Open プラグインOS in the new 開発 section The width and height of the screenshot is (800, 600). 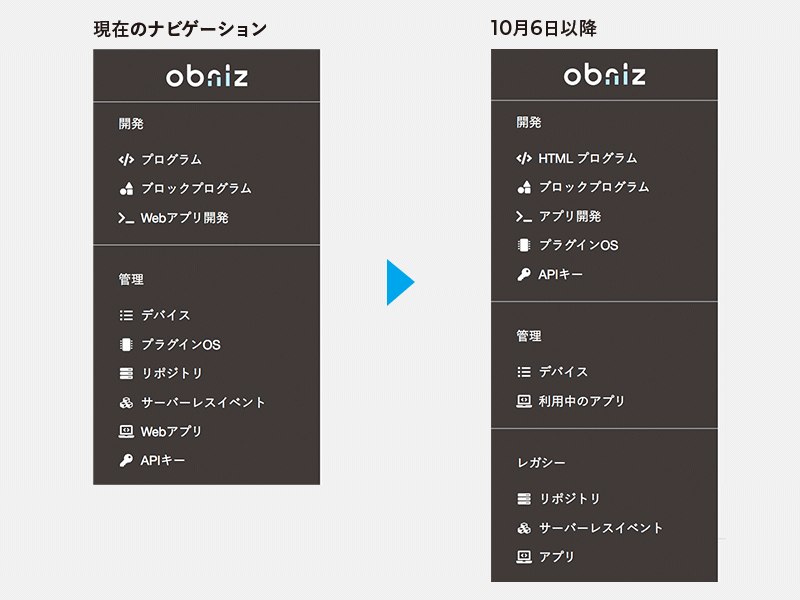578,245
